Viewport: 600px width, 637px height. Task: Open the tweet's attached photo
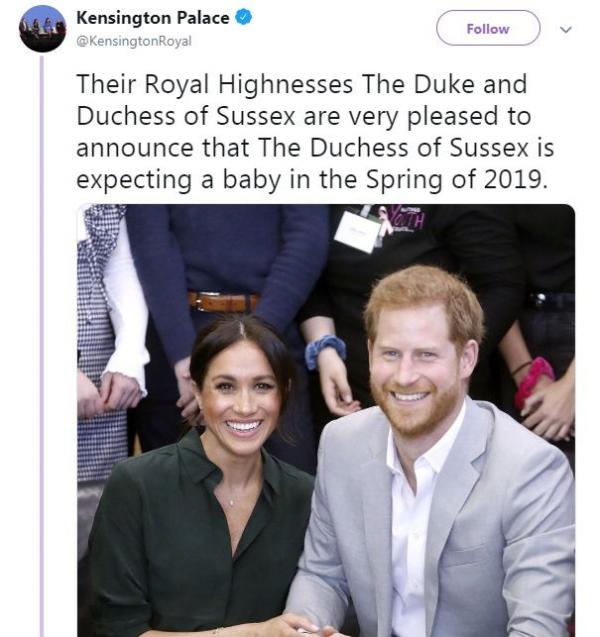pos(326,420)
